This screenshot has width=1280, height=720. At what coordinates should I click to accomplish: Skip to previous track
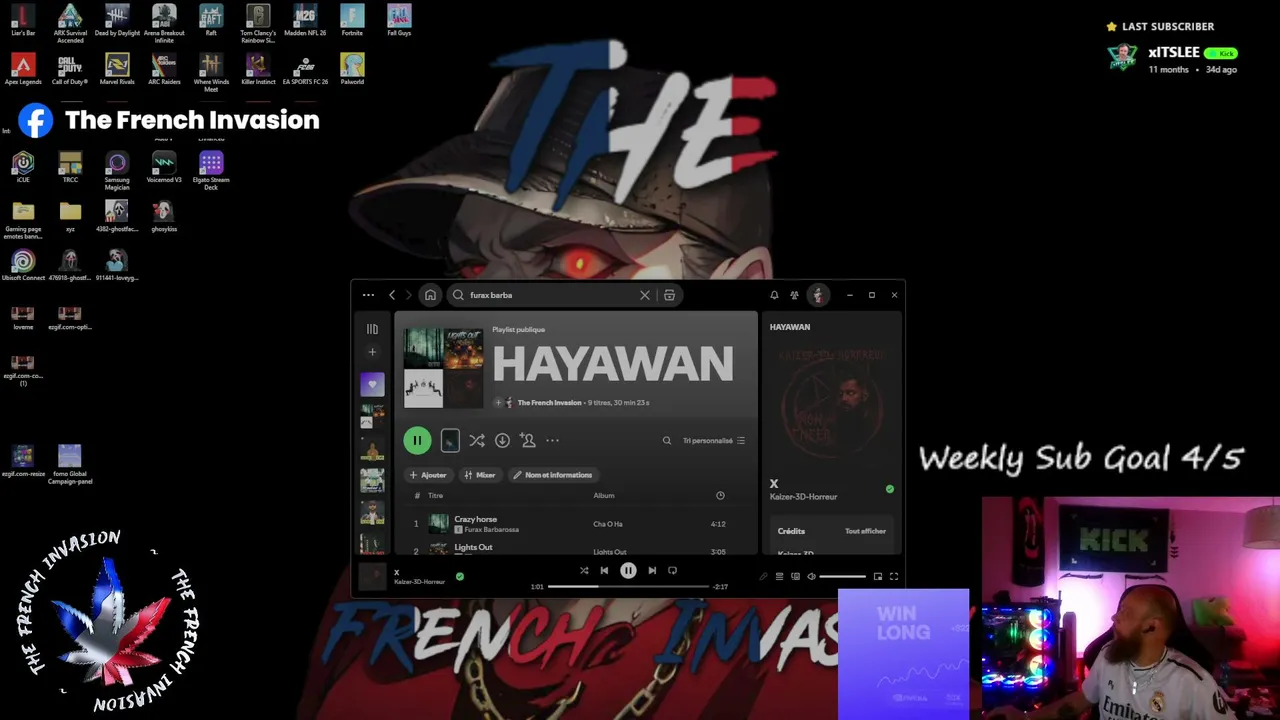click(x=604, y=570)
